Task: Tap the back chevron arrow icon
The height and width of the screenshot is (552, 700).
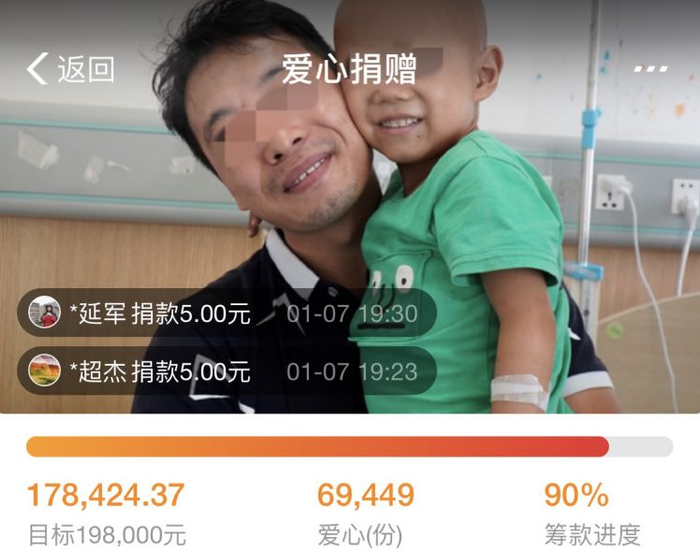Action: click(x=37, y=68)
